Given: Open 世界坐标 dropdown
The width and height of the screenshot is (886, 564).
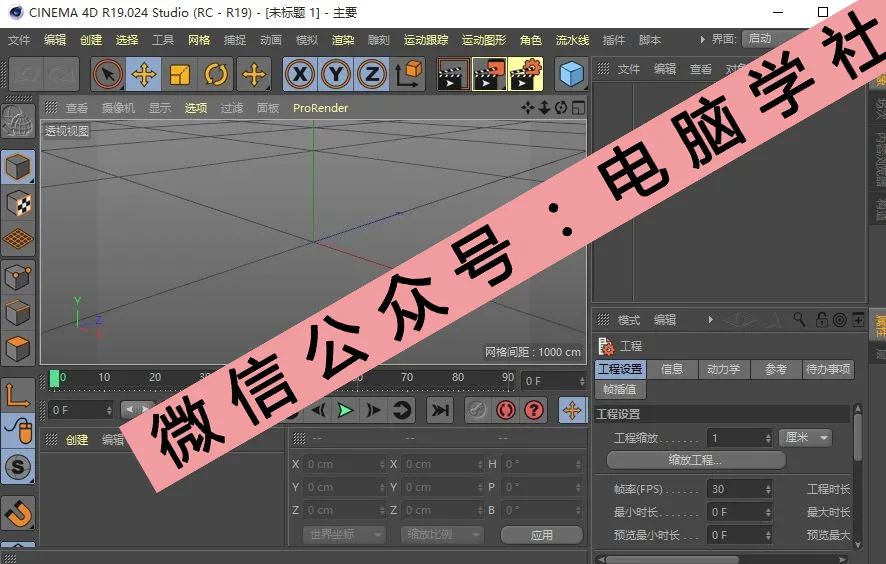Looking at the screenshot, I should pyautogui.click(x=344, y=534).
